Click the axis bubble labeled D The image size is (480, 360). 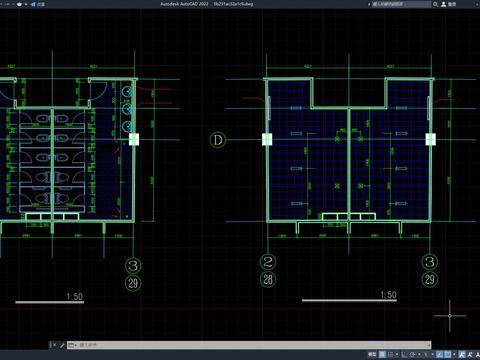[x=218, y=140]
